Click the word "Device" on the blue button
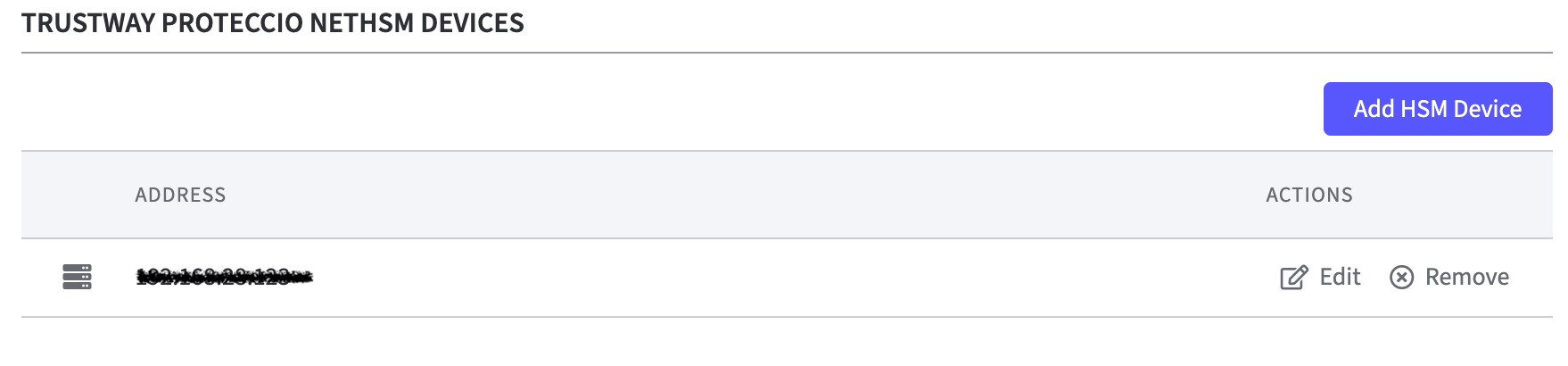Viewport: 1568px width, 366px height. [x=1487, y=109]
